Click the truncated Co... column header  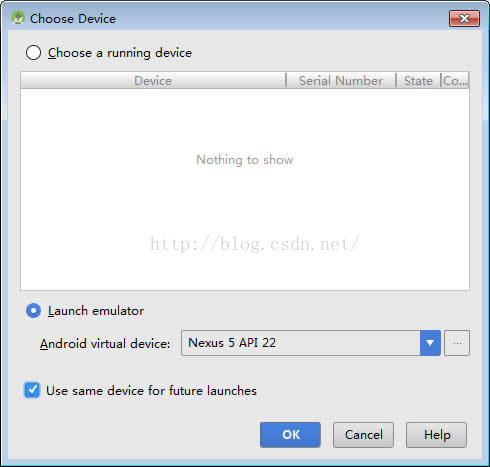tap(455, 81)
